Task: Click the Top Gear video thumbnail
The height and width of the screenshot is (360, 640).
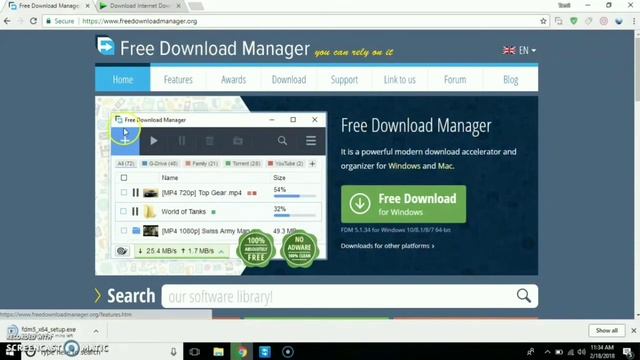Action: (150, 193)
